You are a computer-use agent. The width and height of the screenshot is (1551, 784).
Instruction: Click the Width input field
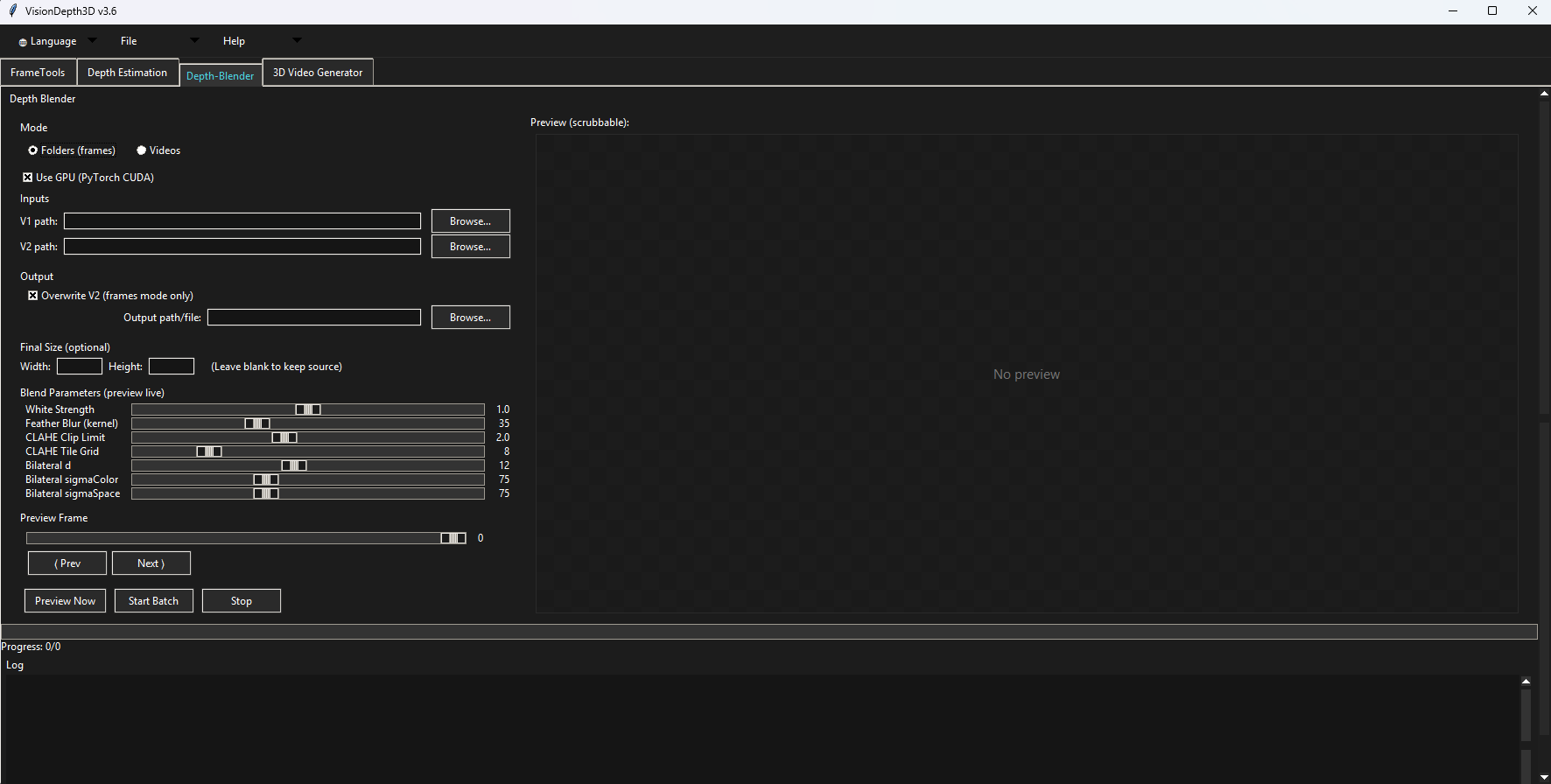point(80,367)
